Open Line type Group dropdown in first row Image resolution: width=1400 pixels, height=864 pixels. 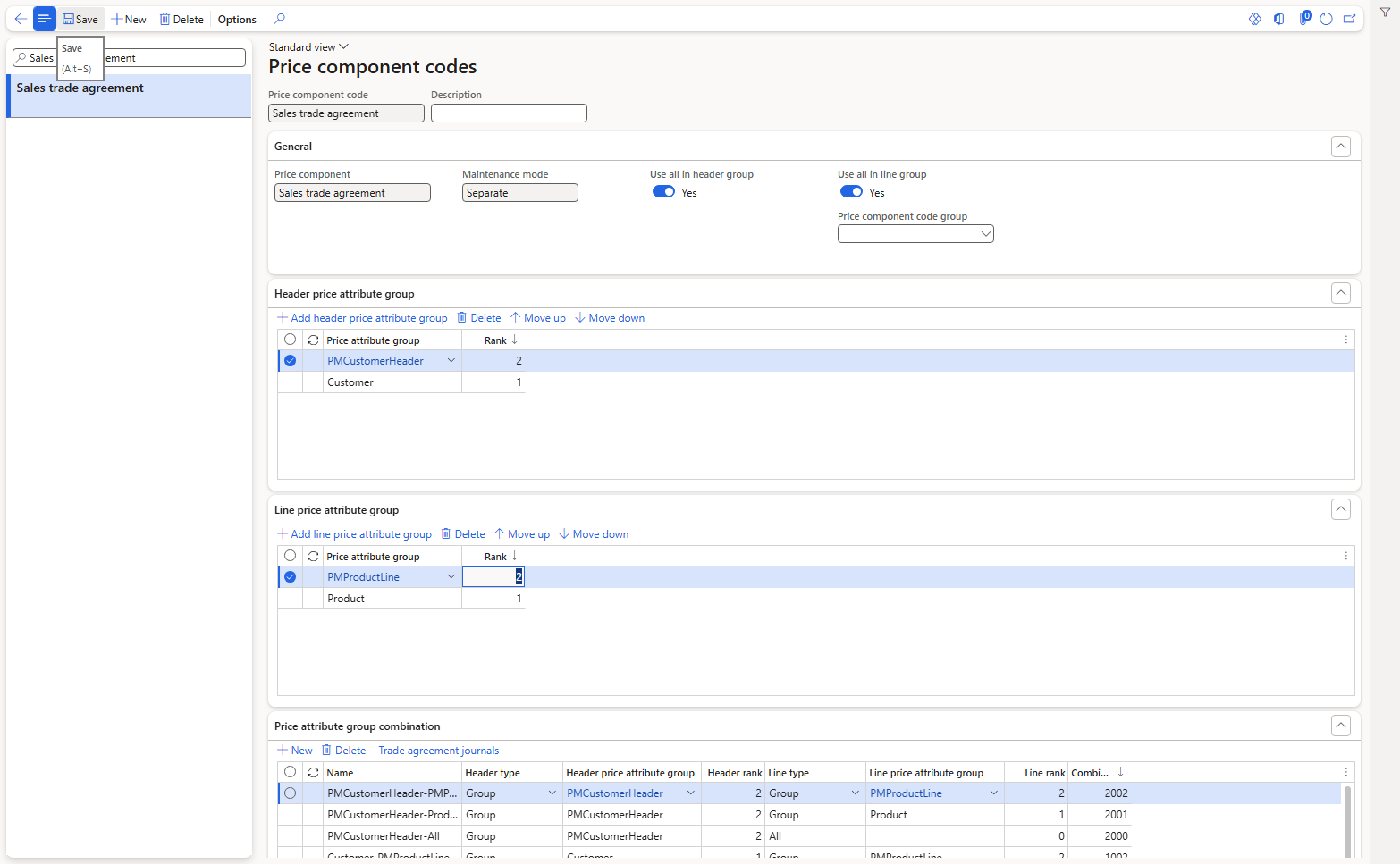pos(856,793)
